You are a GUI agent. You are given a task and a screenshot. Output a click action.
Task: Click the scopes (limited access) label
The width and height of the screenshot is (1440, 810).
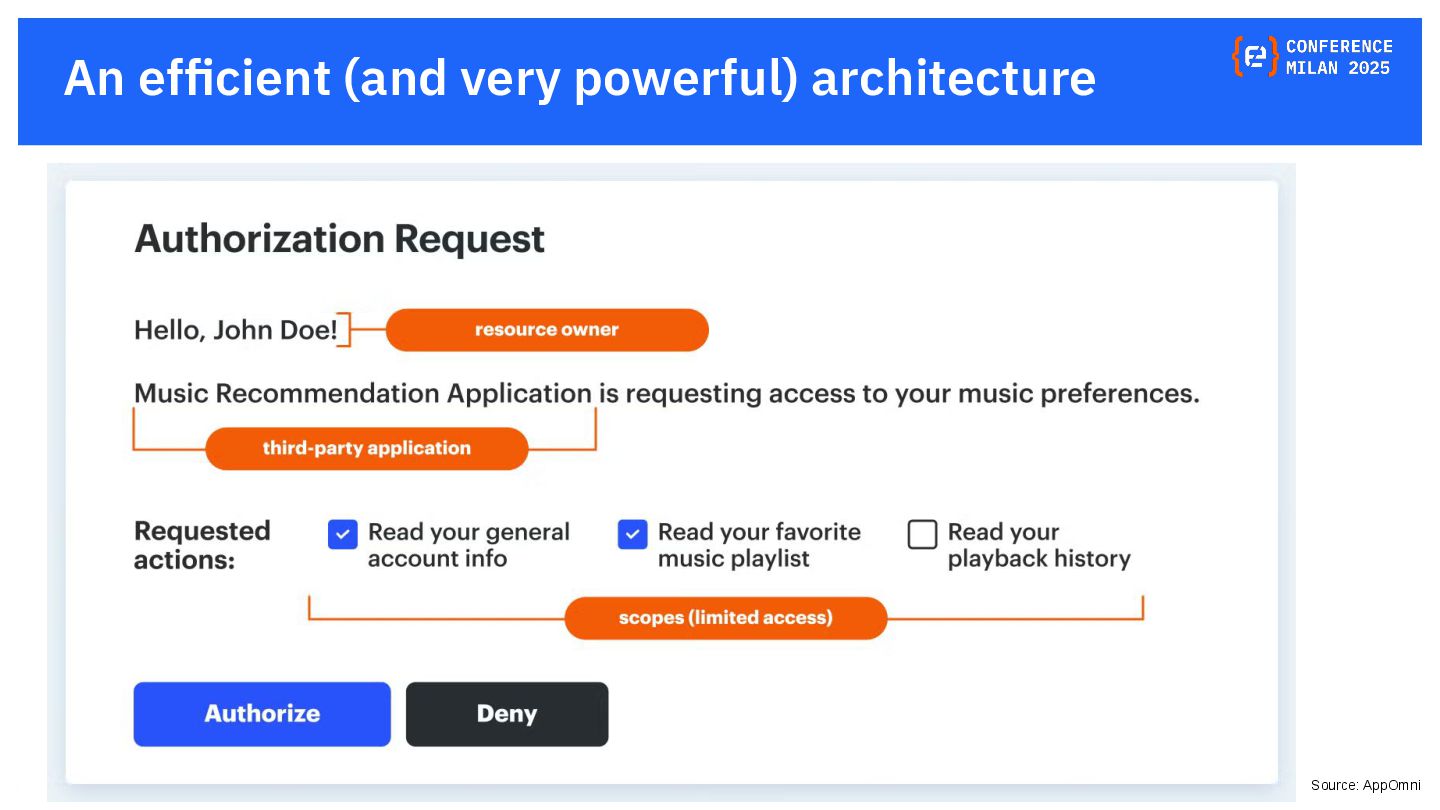pos(725,618)
